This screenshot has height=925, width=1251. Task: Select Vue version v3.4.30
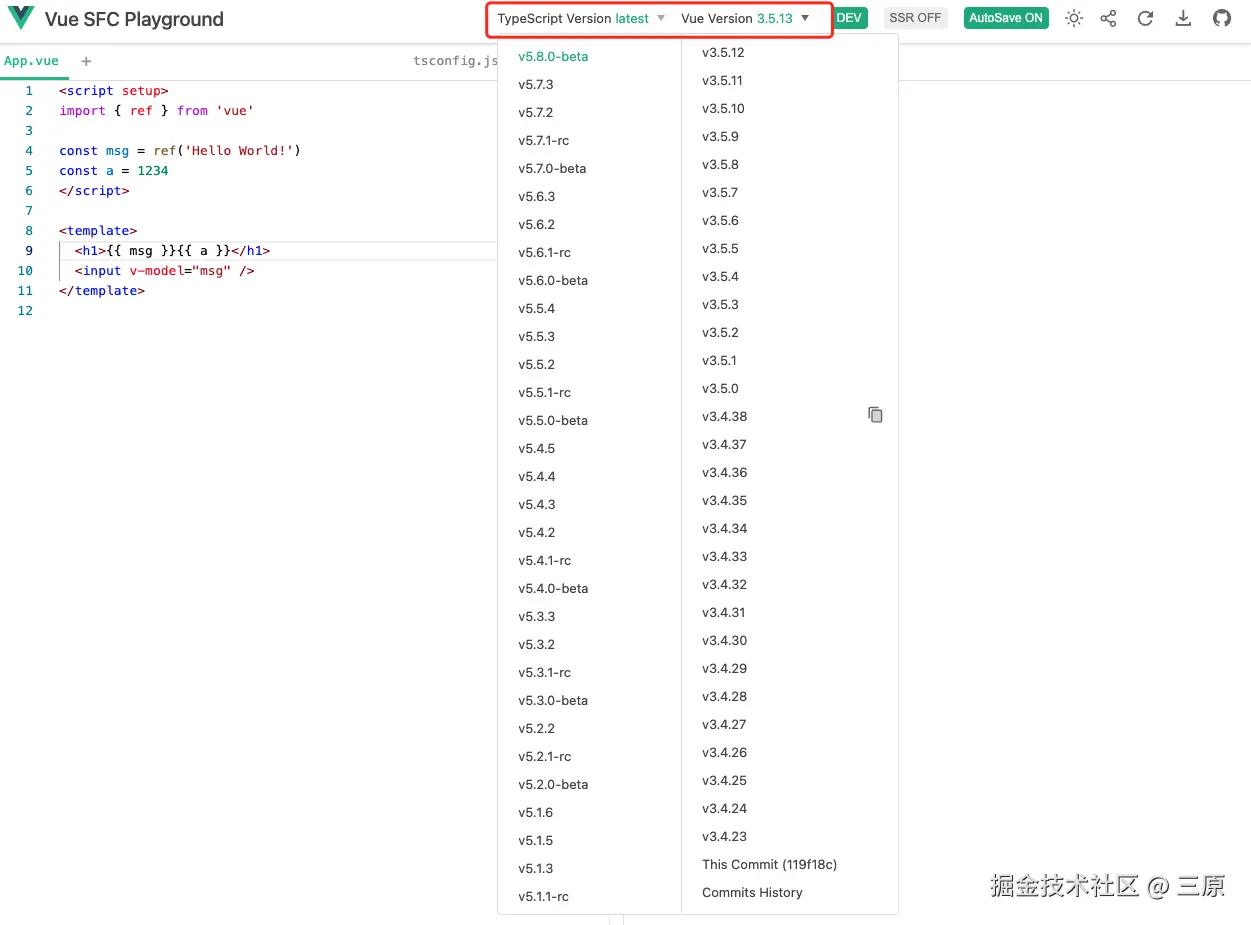pyautogui.click(x=725, y=641)
